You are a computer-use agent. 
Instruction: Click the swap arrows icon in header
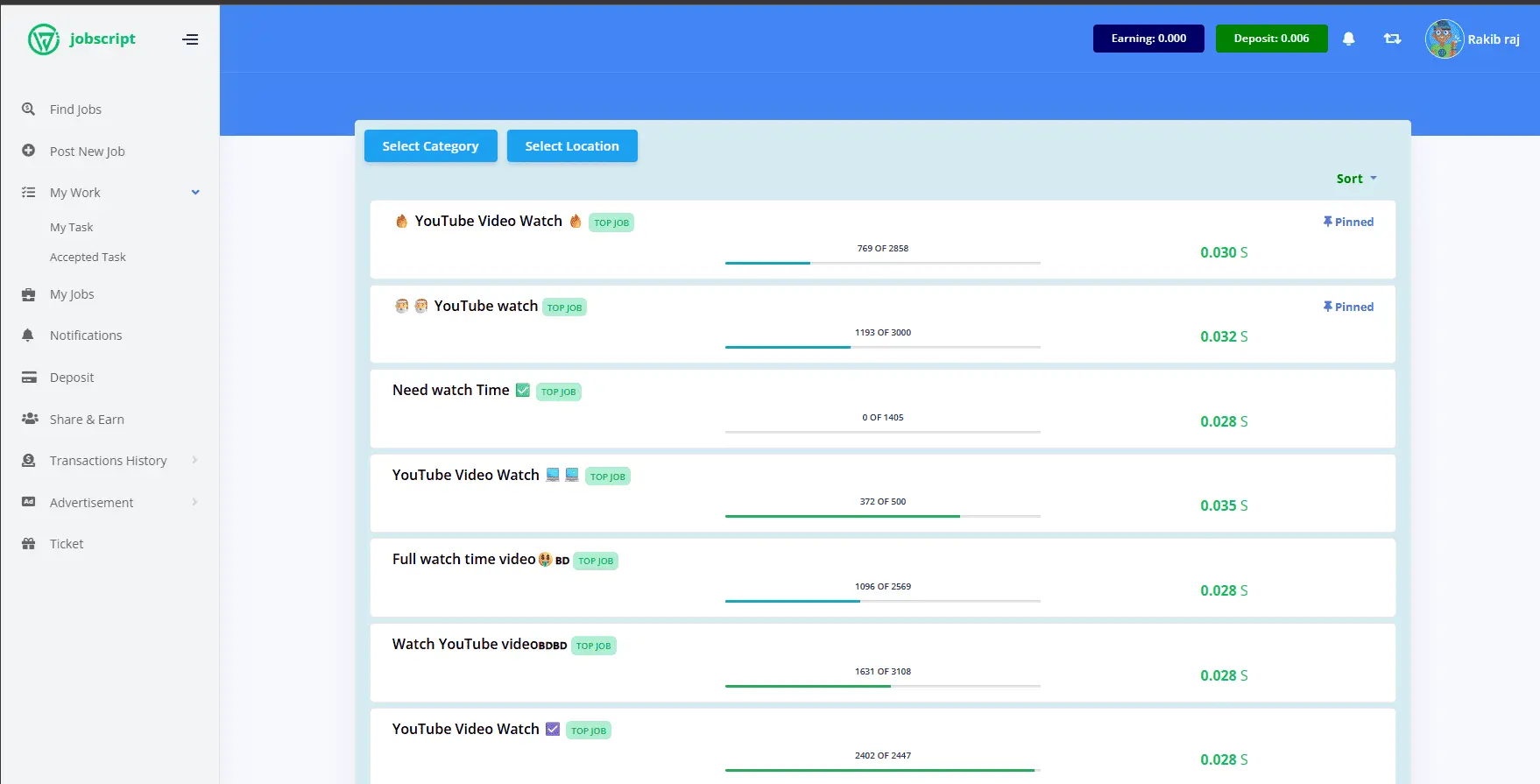point(1392,39)
